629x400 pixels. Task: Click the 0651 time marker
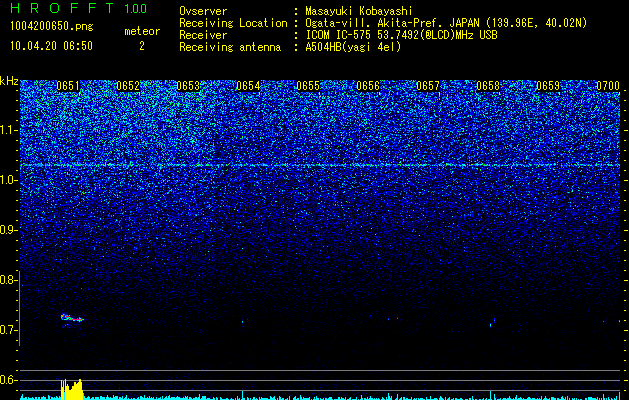point(68,86)
